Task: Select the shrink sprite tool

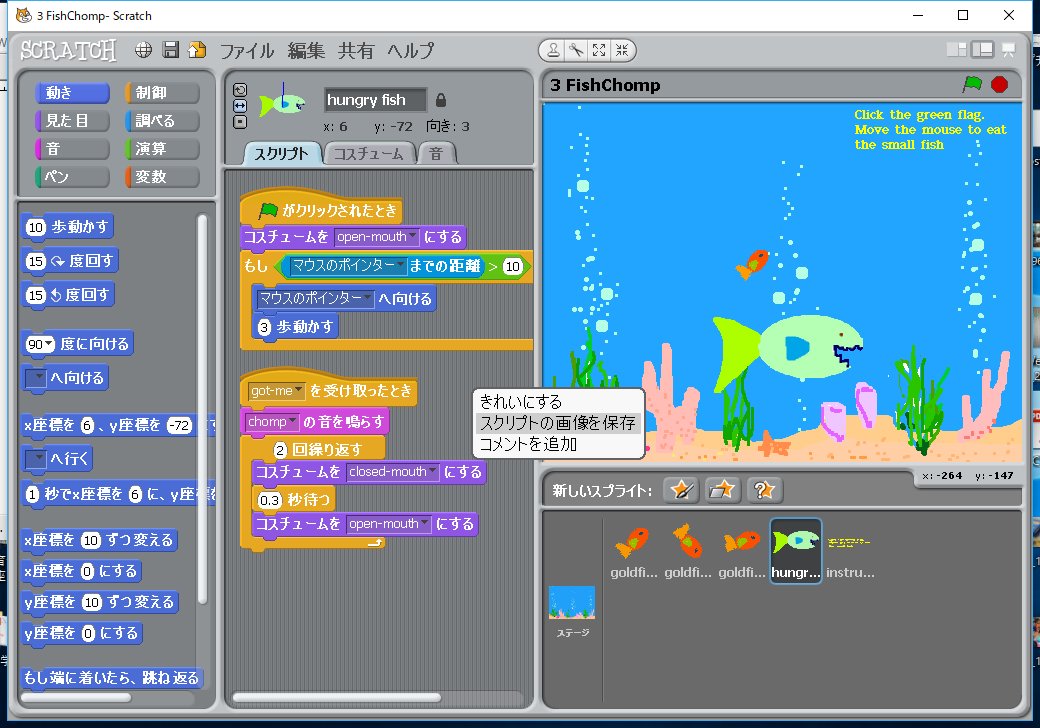Action: [622, 50]
